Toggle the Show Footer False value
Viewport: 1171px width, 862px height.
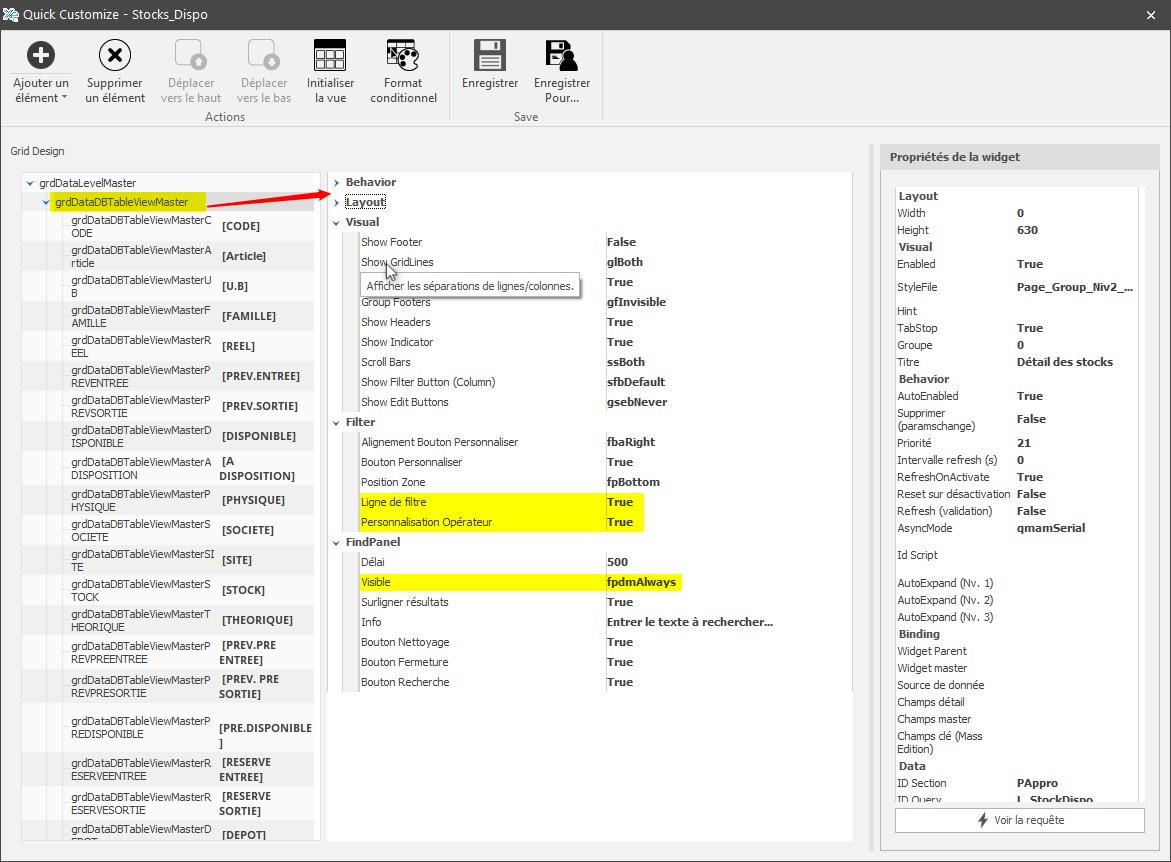(621, 242)
